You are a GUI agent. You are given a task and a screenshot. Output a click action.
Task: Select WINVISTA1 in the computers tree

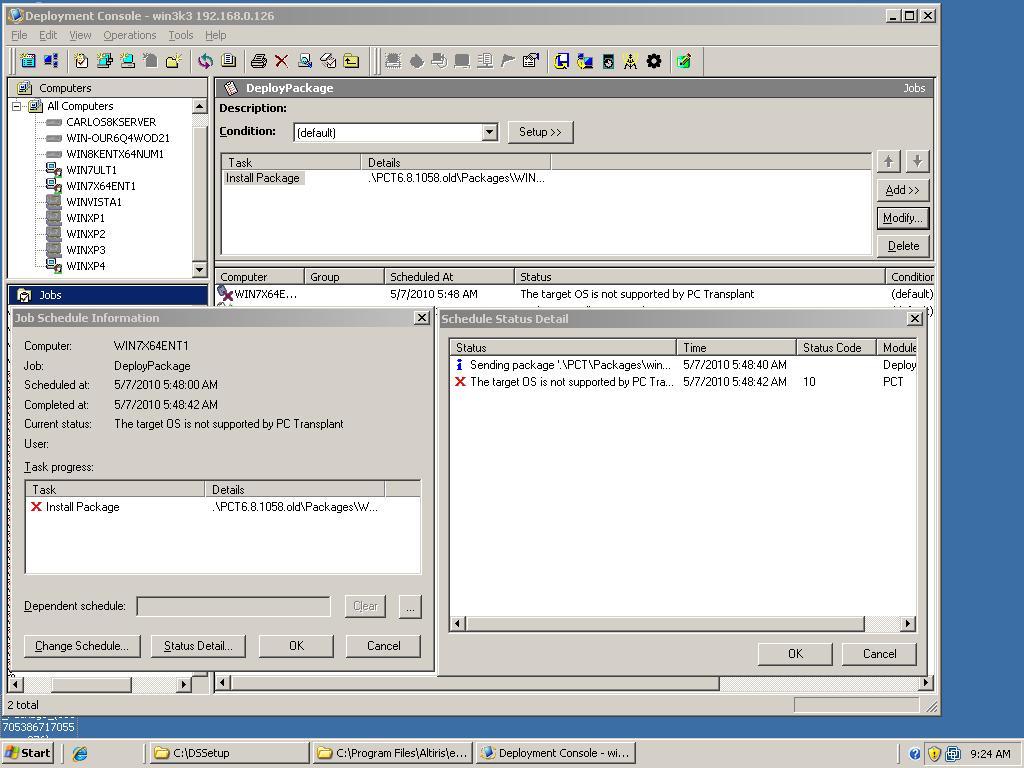tap(93, 202)
